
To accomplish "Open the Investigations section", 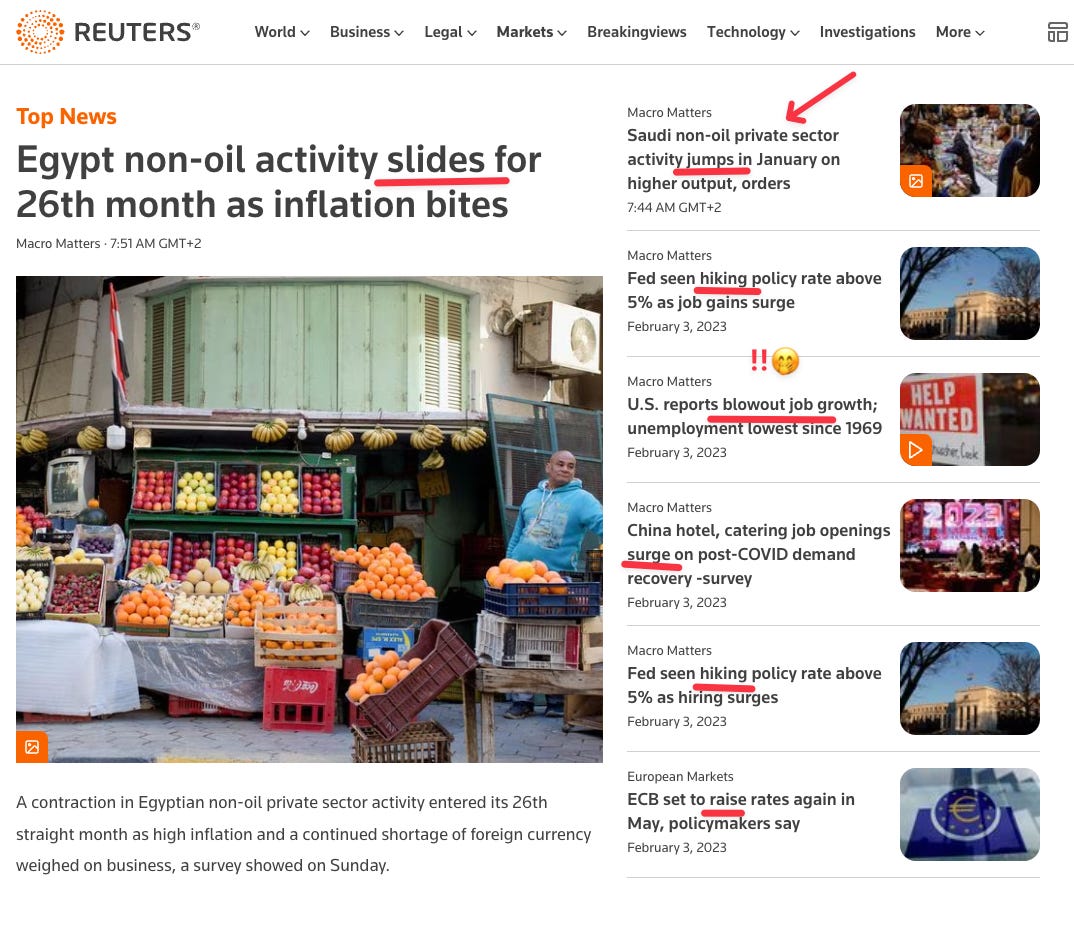I will 867,32.
